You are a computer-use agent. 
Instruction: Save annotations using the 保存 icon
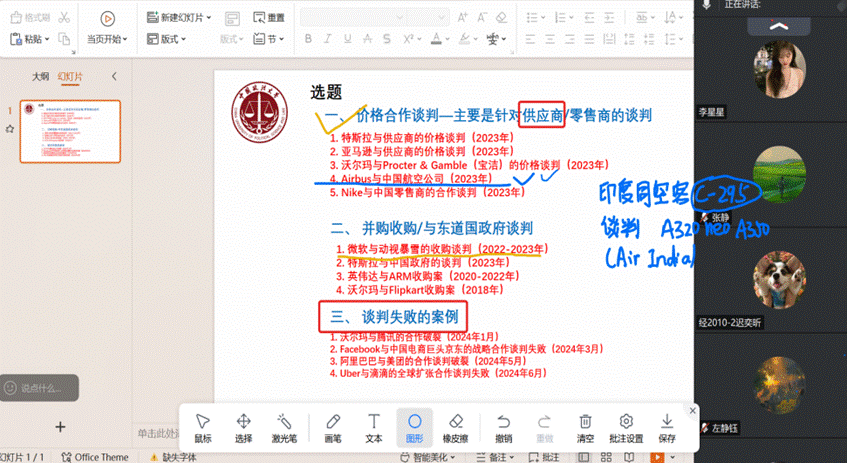coord(667,427)
